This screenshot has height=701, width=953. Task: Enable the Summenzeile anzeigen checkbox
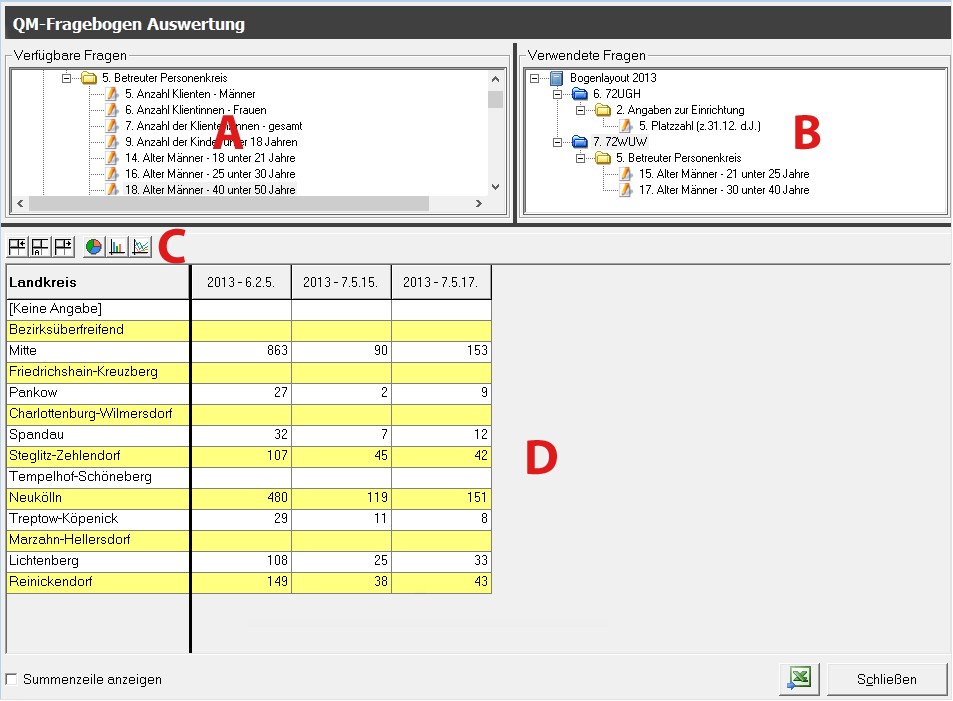pos(12,679)
